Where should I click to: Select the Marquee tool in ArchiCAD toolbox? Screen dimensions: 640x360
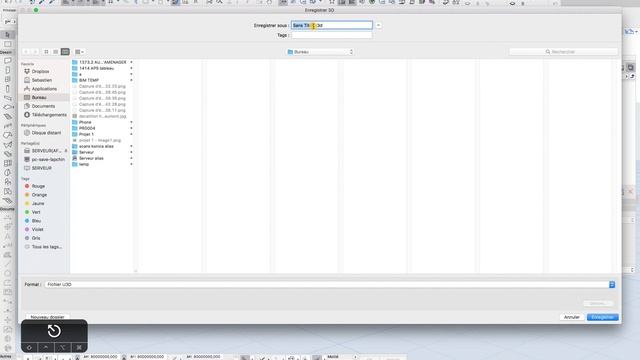coord(7,44)
